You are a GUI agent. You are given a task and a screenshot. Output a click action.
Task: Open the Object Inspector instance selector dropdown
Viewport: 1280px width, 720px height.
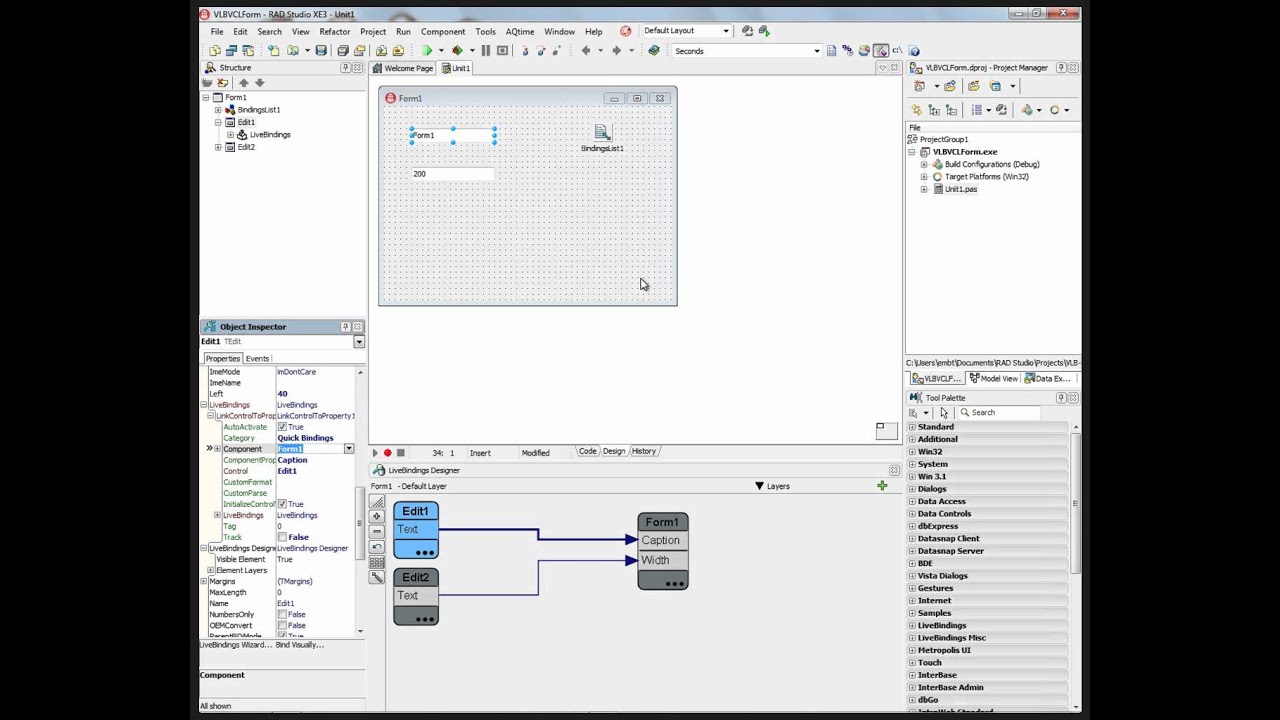pyautogui.click(x=358, y=342)
